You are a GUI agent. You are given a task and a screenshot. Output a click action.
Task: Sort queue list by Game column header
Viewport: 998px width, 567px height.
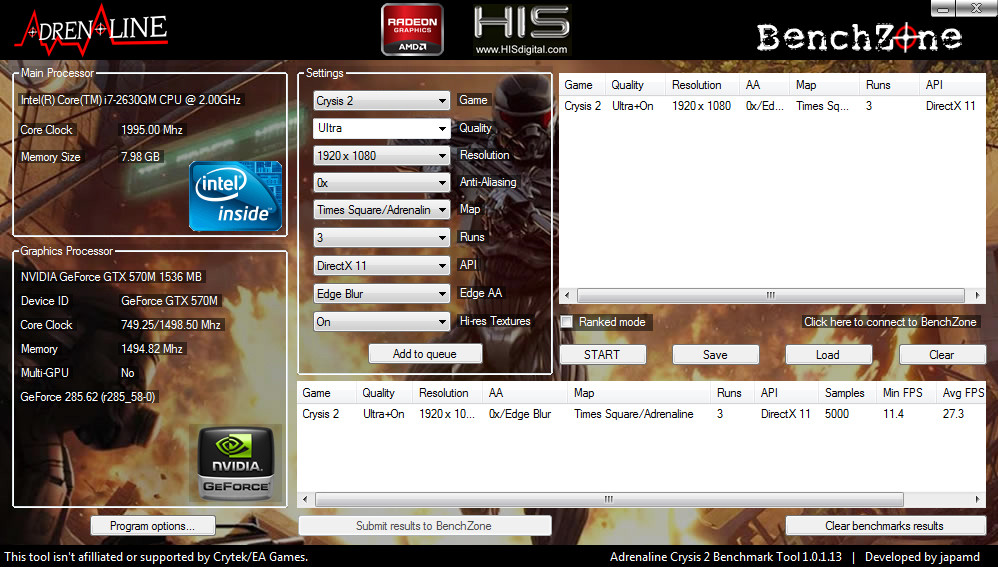(x=582, y=85)
